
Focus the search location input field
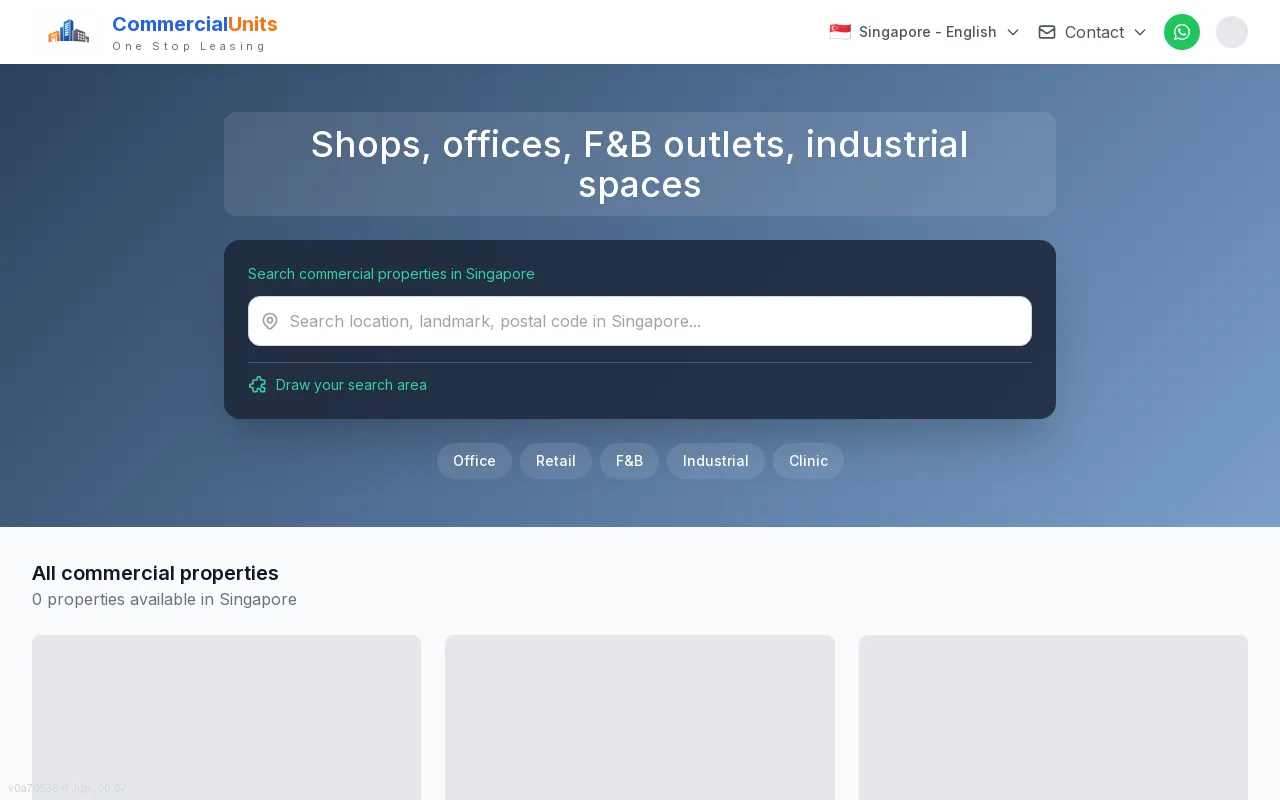(640, 321)
